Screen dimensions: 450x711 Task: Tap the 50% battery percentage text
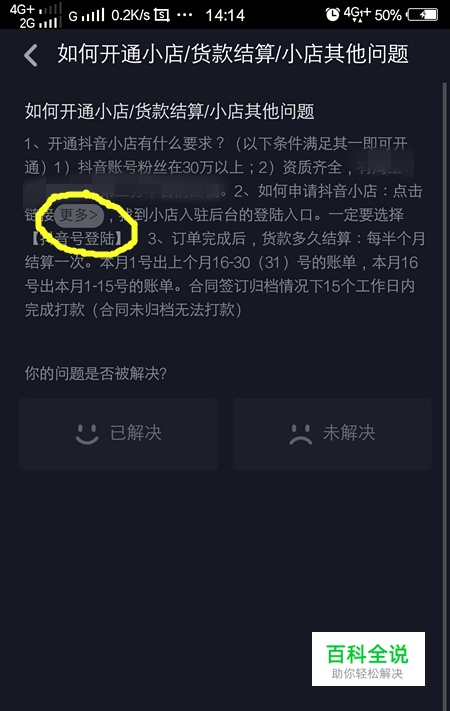388,15
